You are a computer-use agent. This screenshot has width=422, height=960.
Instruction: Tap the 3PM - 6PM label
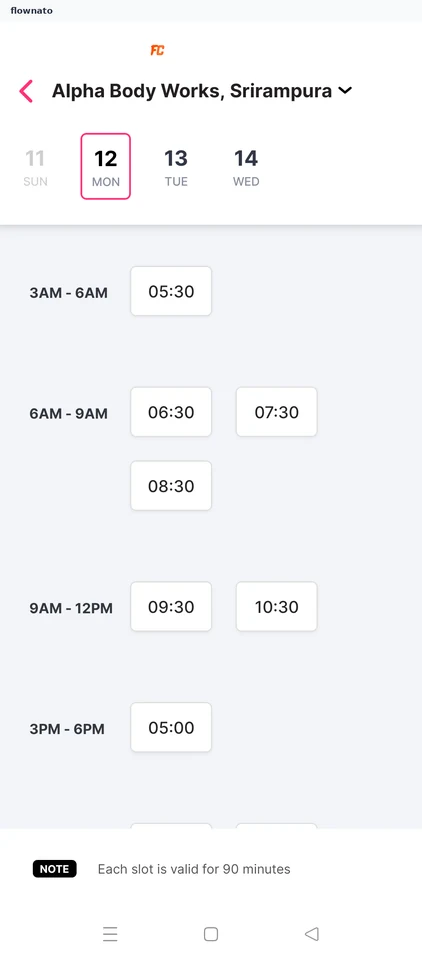[67, 729]
